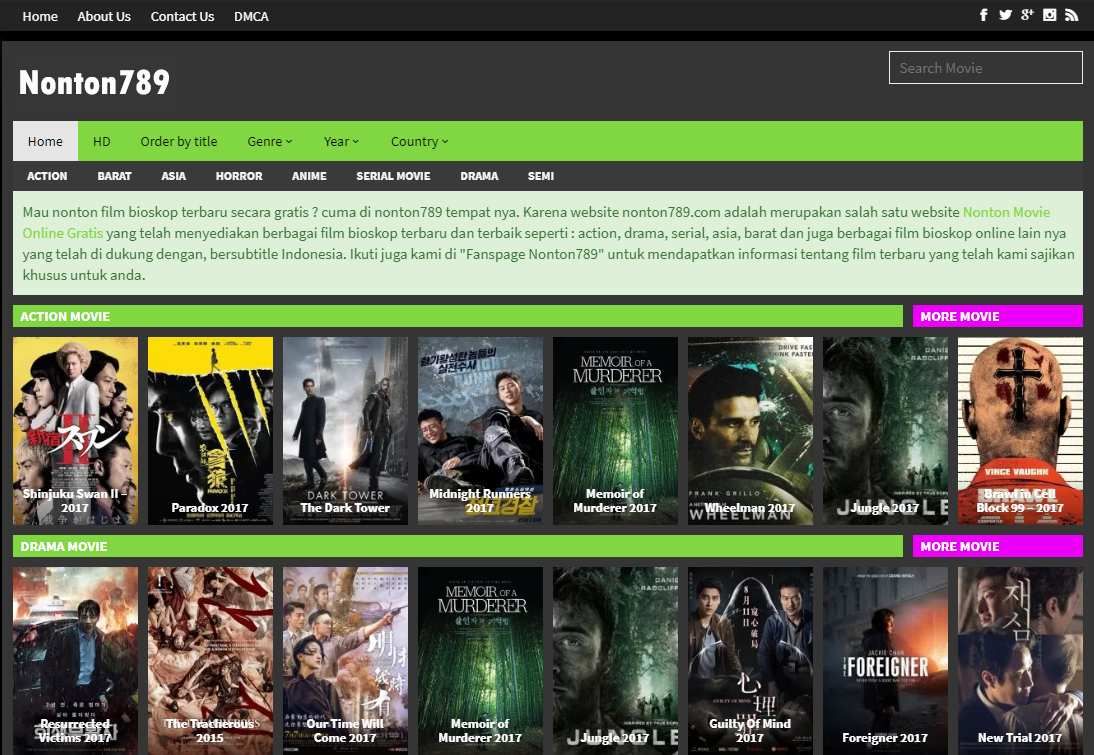
Task: Open the Google Plus social icon
Action: point(1027,15)
